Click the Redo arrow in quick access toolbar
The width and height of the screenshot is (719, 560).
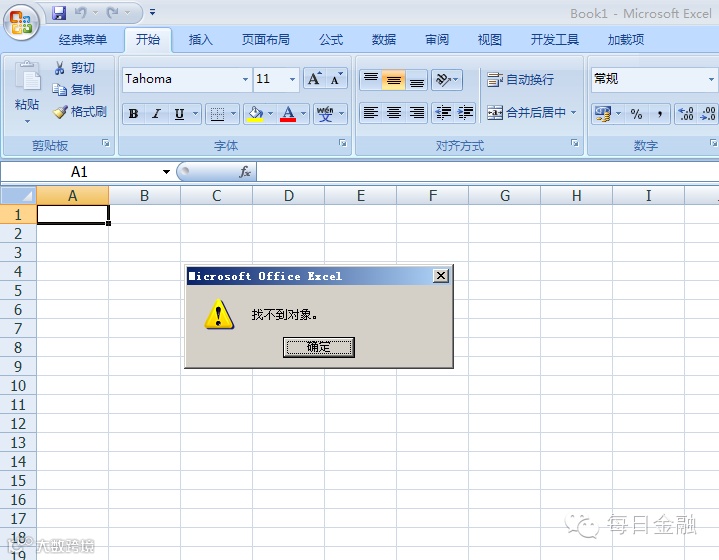(x=112, y=13)
